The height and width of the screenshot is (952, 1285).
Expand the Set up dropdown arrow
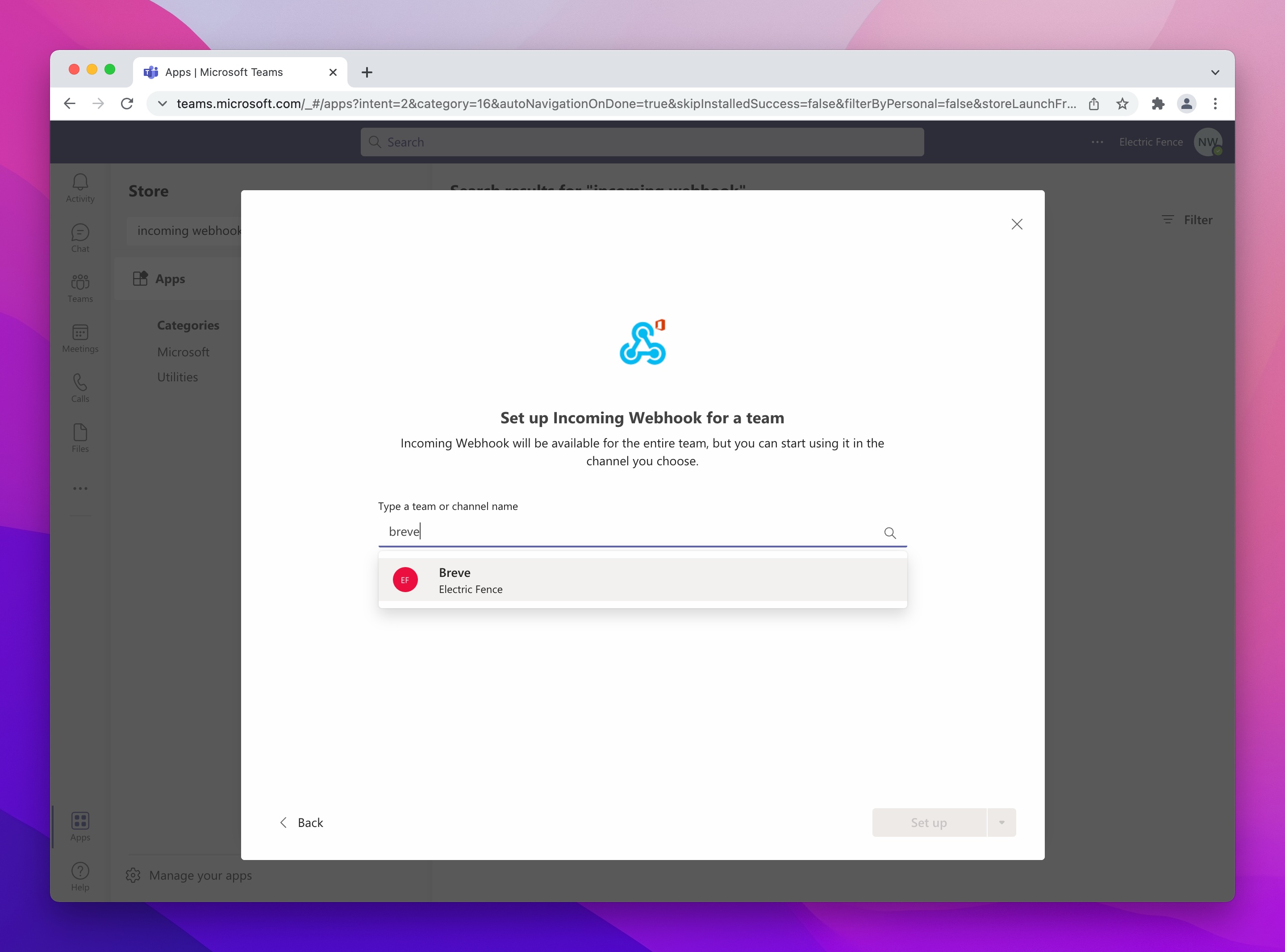tap(1001, 823)
